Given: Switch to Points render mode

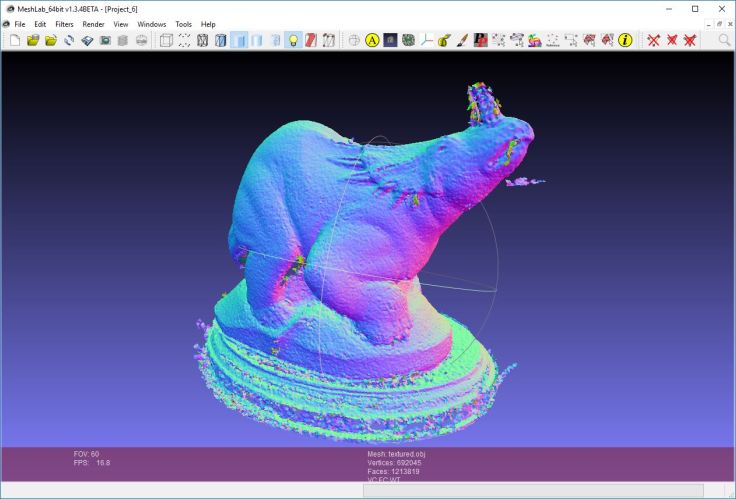Looking at the screenshot, I should tap(184, 40).
